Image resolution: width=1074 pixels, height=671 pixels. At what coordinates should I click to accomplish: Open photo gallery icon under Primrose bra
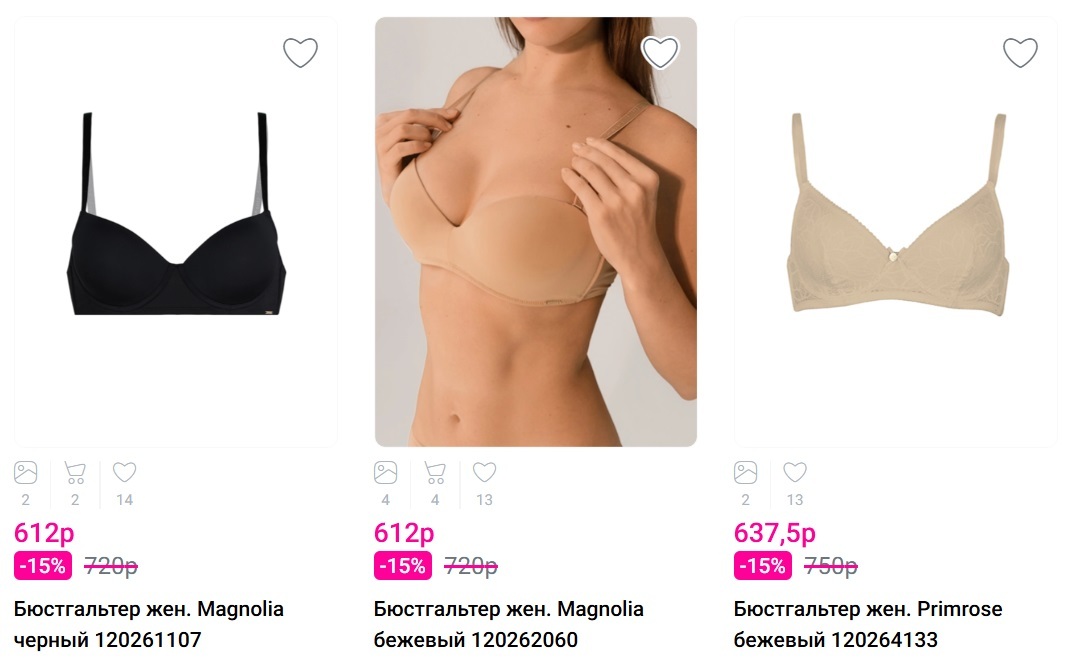point(745,472)
